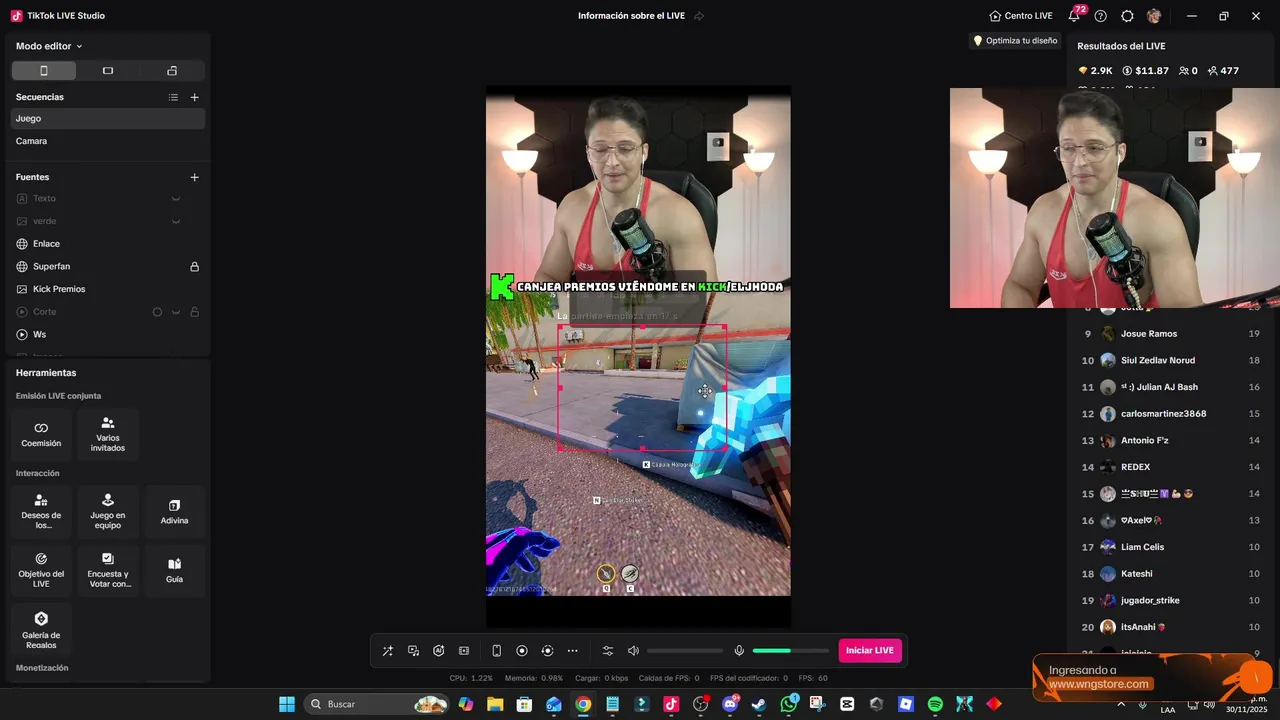Open Spotify from the taskbar
The width and height of the screenshot is (1280, 720).
935,704
